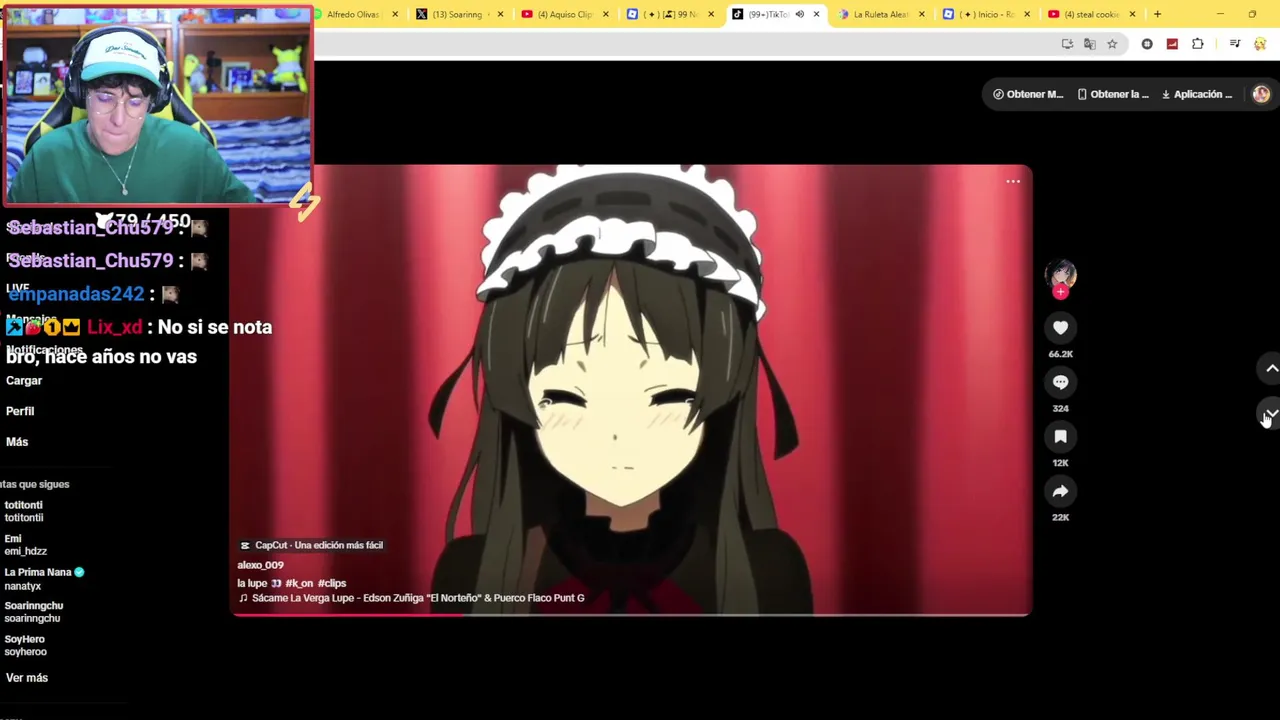Open the alexo_009 username on the video
Image resolution: width=1280 pixels, height=720 pixels.
(260, 565)
